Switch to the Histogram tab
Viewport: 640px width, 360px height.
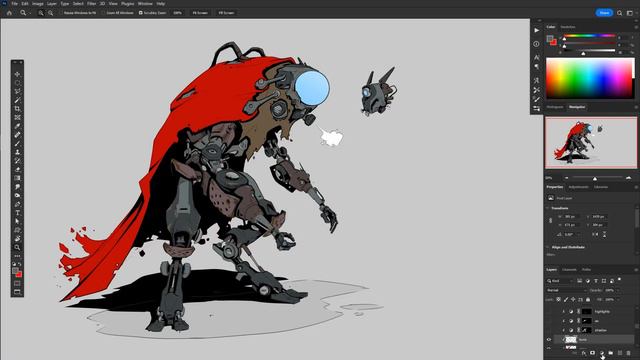[555, 107]
